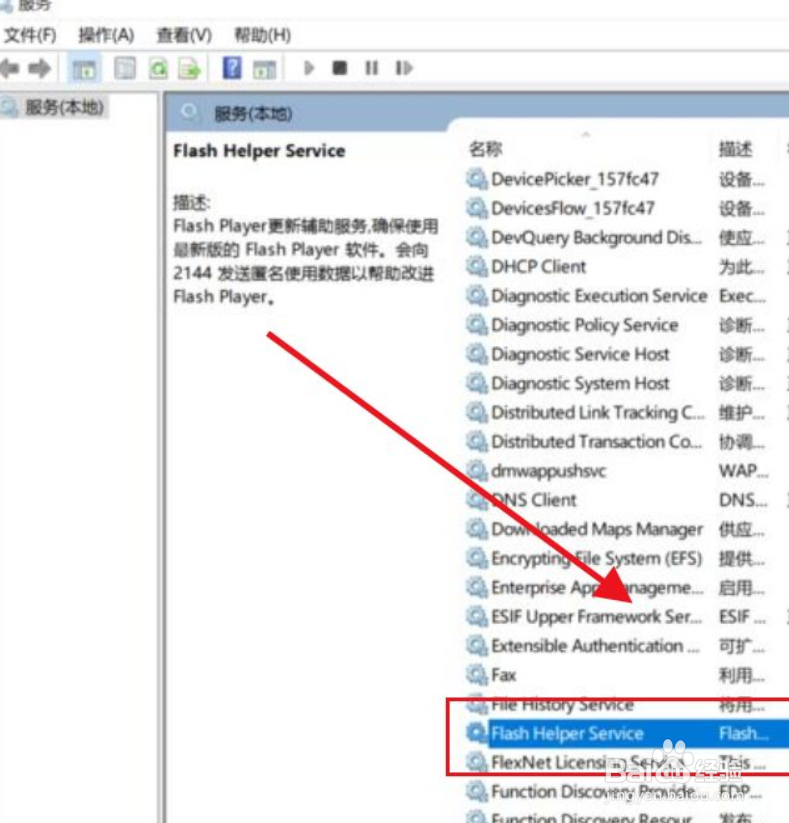This screenshot has width=789, height=823.
Task: Open the 操作(A) menu
Action: (x=106, y=35)
